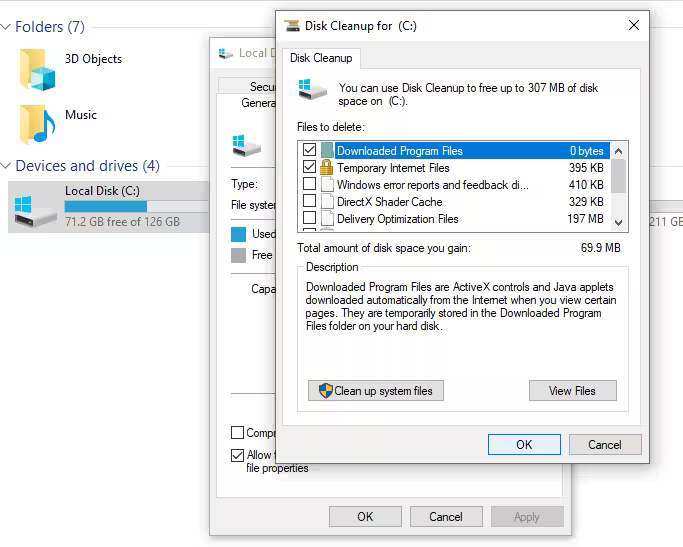The image size is (683, 547).
Task: Click the drive icon beside the cleanup summary
Action: (x=312, y=89)
